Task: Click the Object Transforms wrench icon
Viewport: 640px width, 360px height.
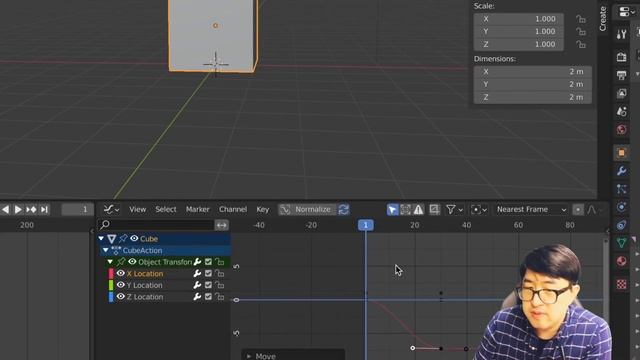Action: click(197, 262)
